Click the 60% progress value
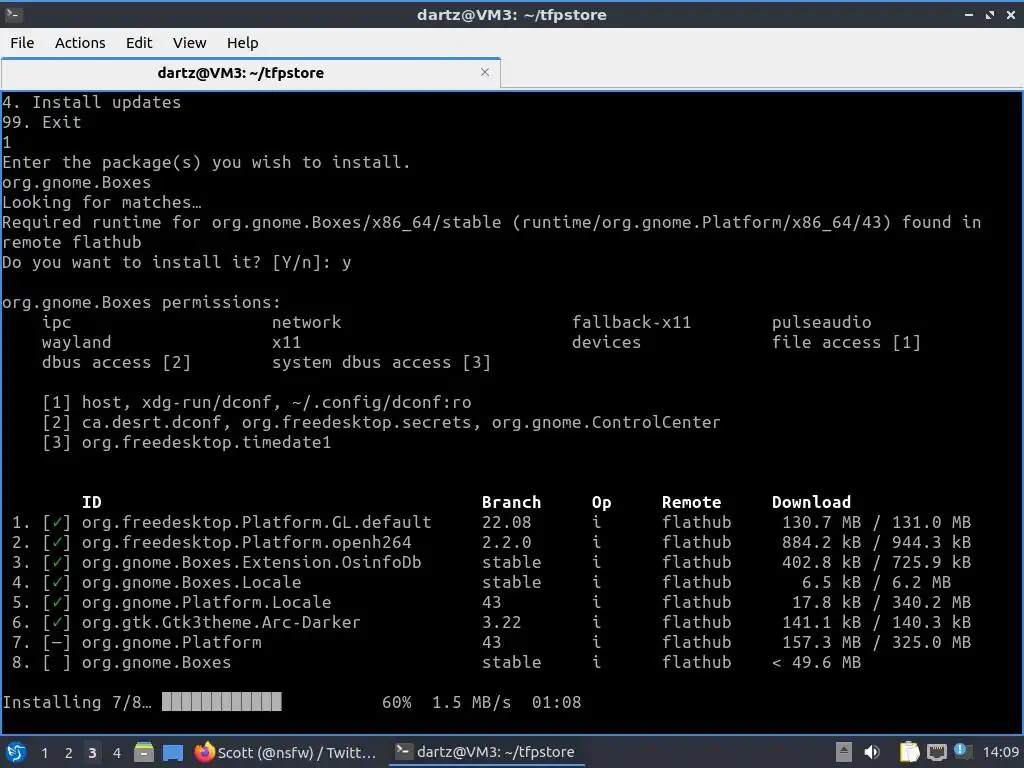 pyautogui.click(x=396, y=703)
